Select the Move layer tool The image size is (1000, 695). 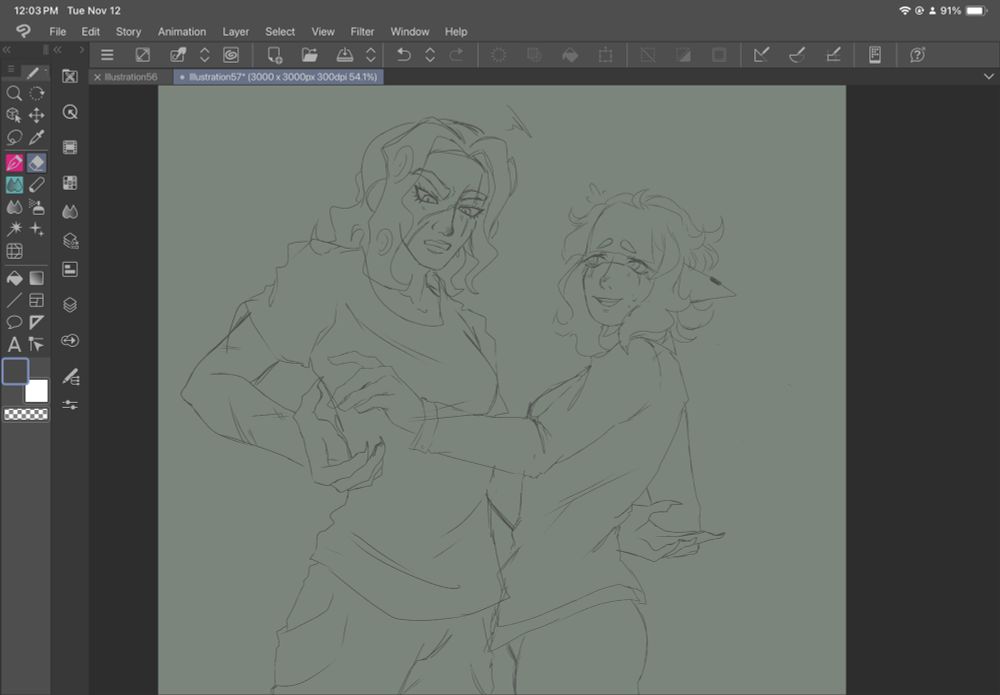pyautogui.click(x=37, y=115)
